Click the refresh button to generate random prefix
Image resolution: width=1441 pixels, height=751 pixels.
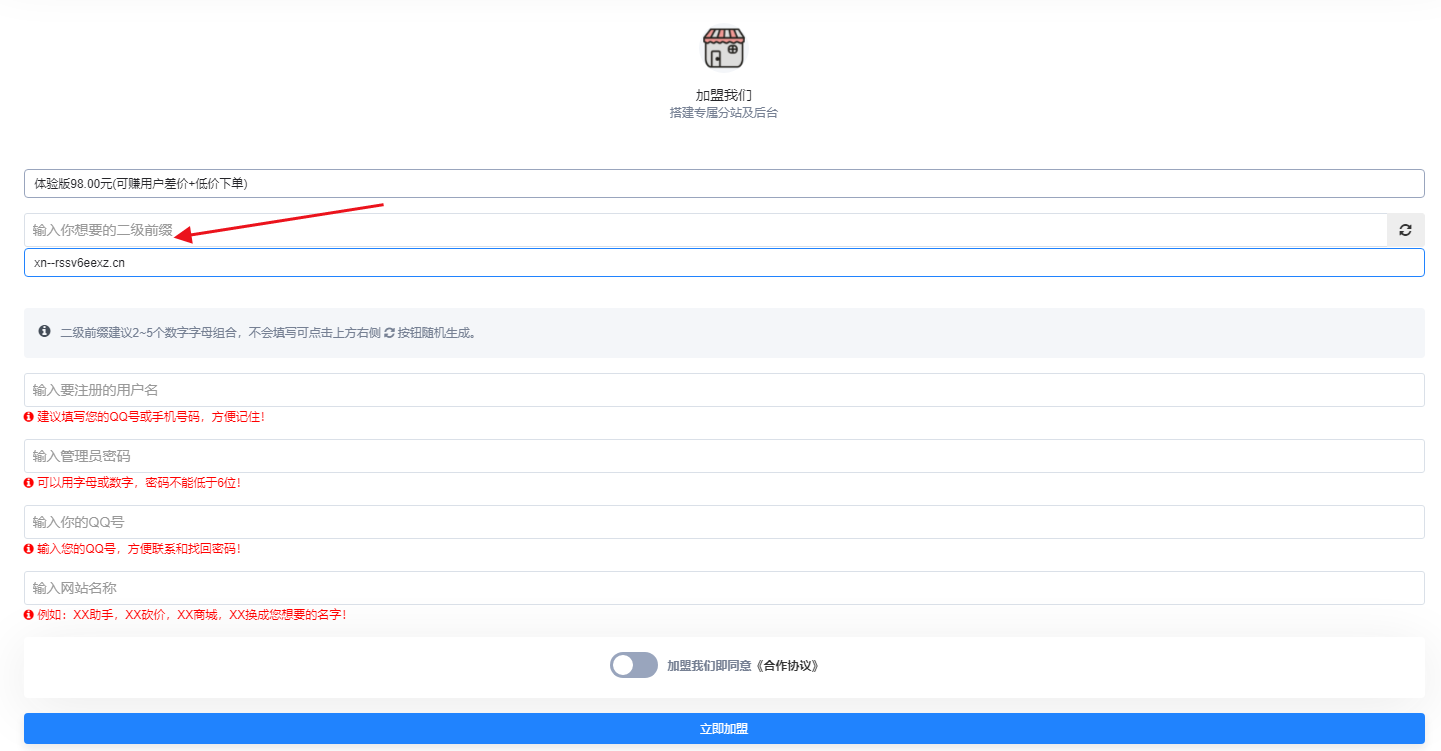point(1405,230)
